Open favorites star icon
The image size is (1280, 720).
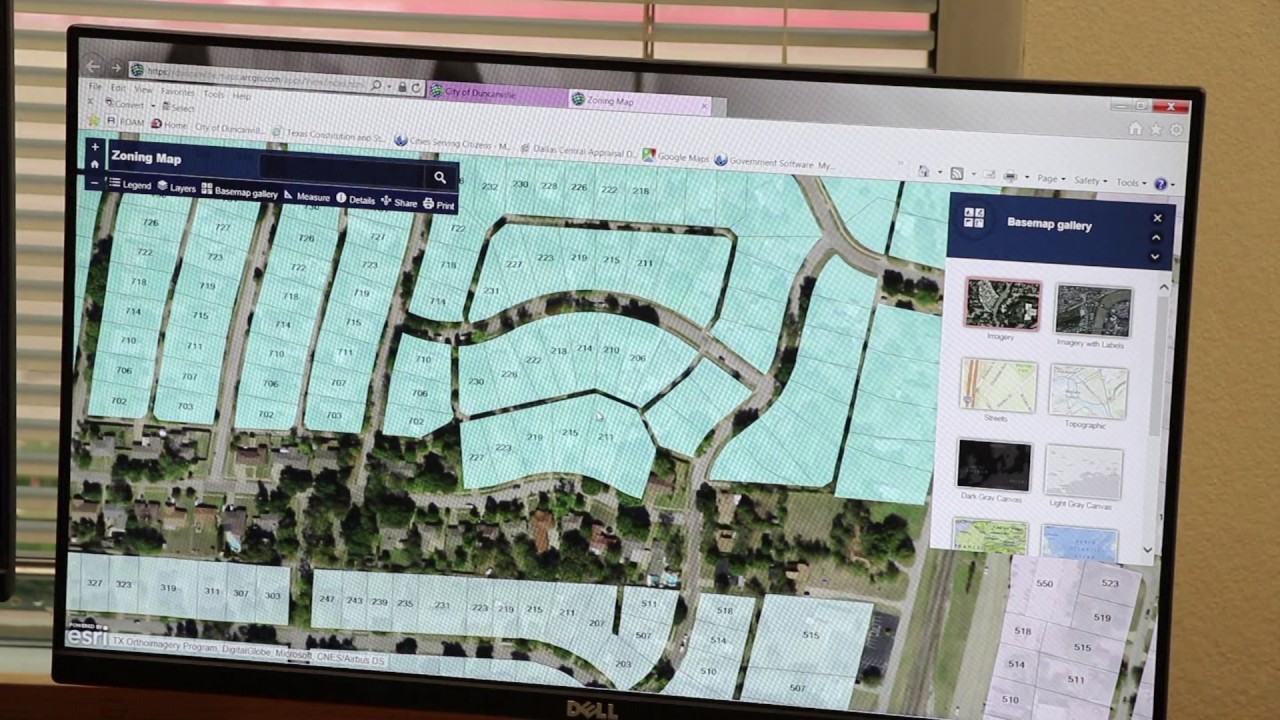pyautogui.click(x=1156, y=129)
